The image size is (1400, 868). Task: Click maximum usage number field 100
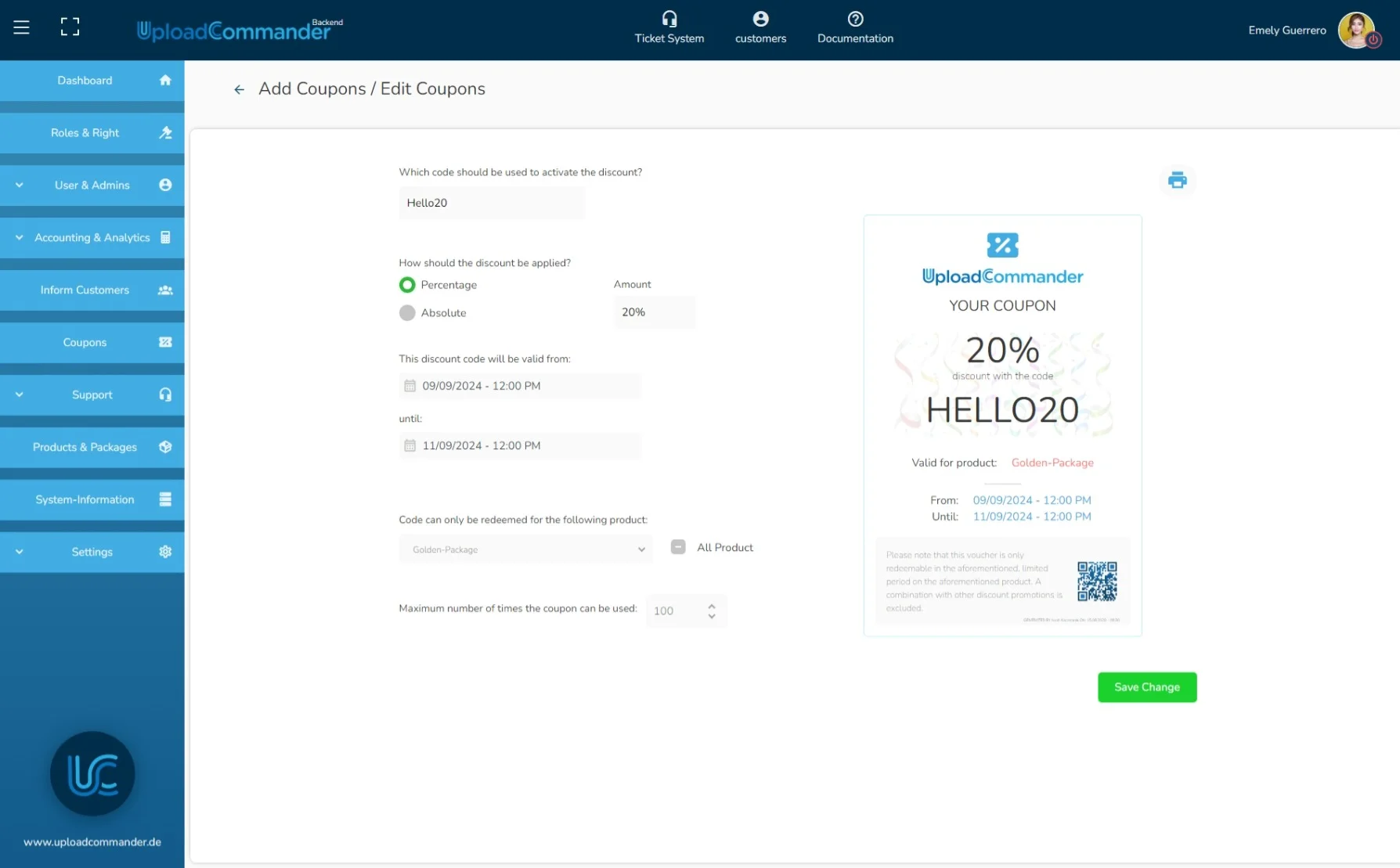(687, 611)
